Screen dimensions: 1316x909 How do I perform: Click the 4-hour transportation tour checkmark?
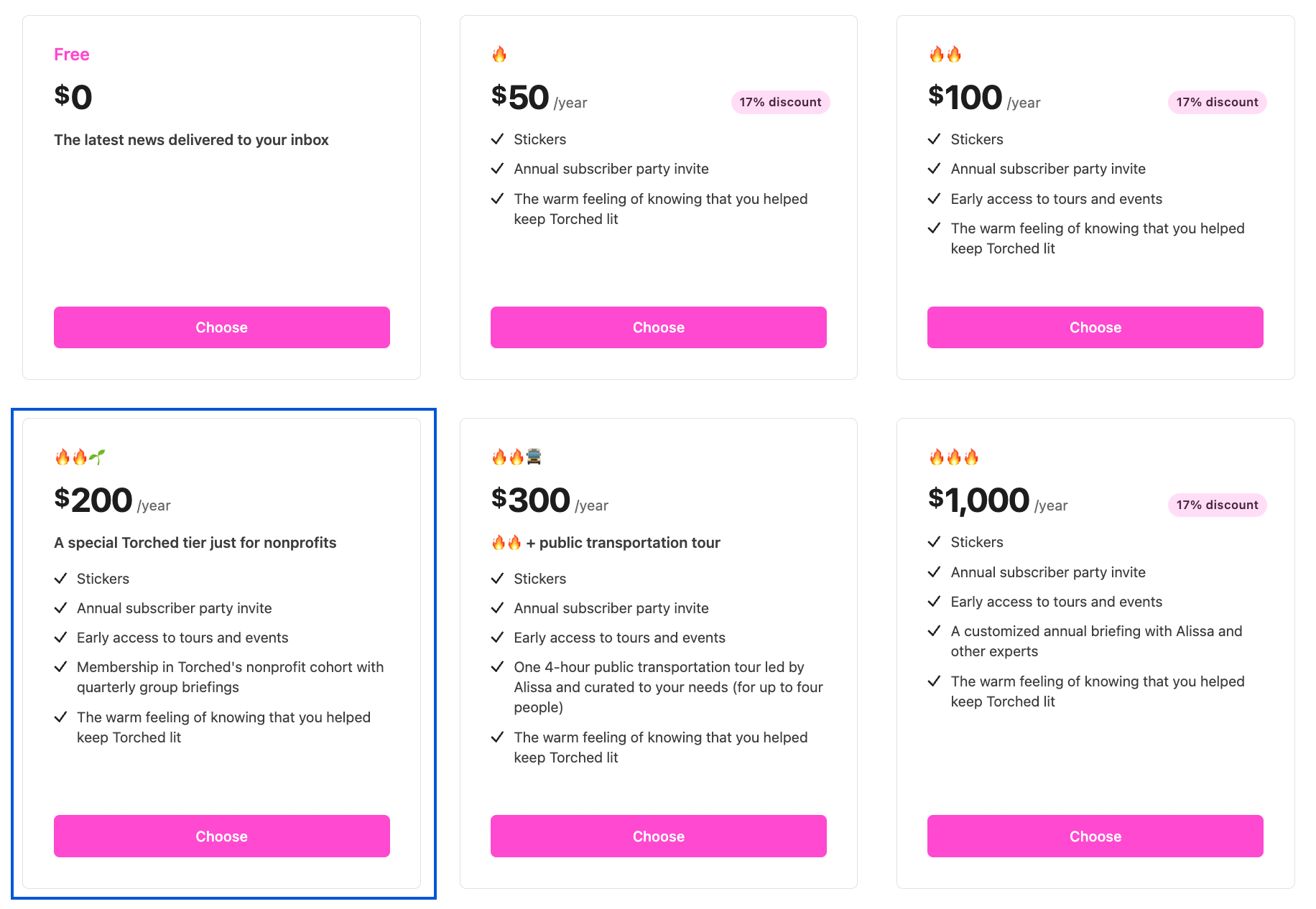pos(497,667)
